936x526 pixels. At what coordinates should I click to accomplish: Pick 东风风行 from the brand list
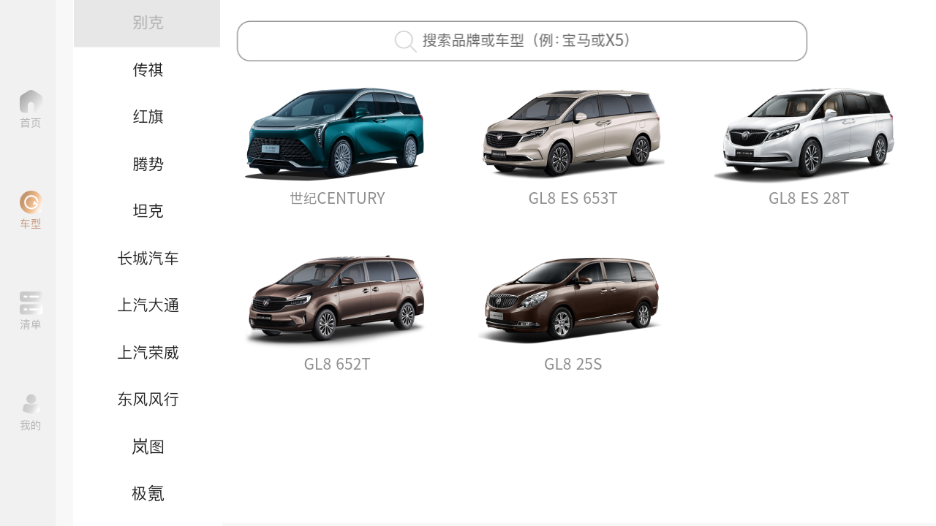pos(147,399)
